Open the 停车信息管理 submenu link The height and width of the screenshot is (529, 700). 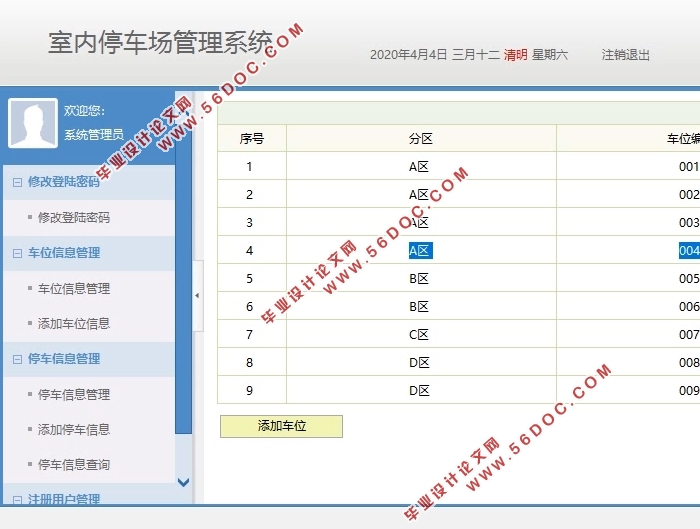click(x=74, y=394)
